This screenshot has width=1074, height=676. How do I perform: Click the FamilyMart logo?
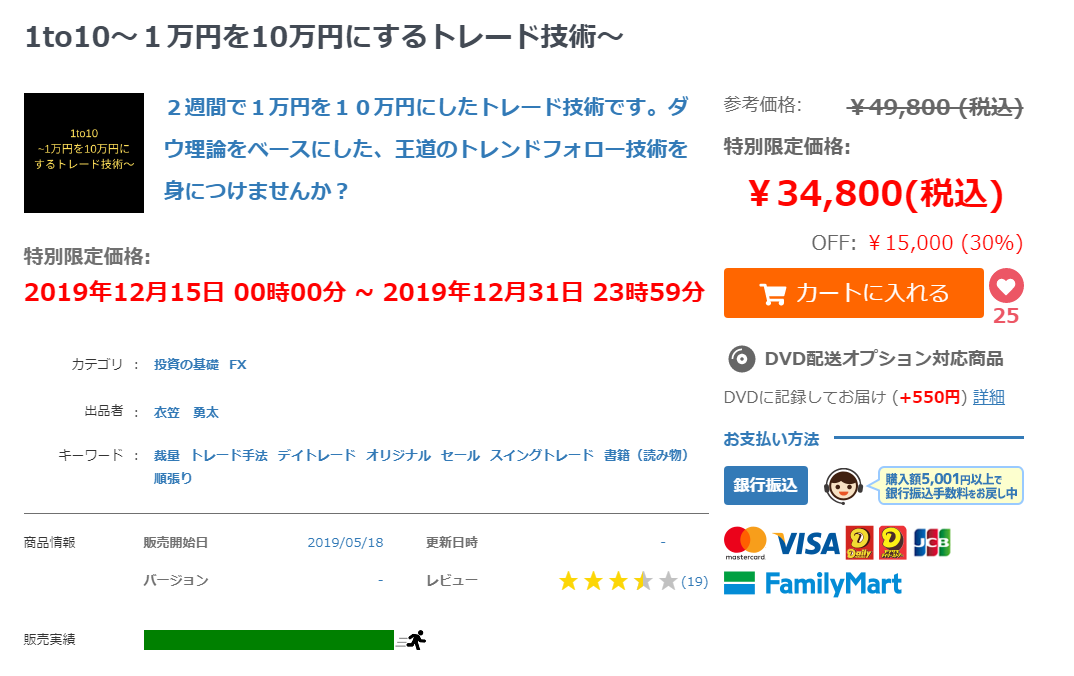[813, 583]
